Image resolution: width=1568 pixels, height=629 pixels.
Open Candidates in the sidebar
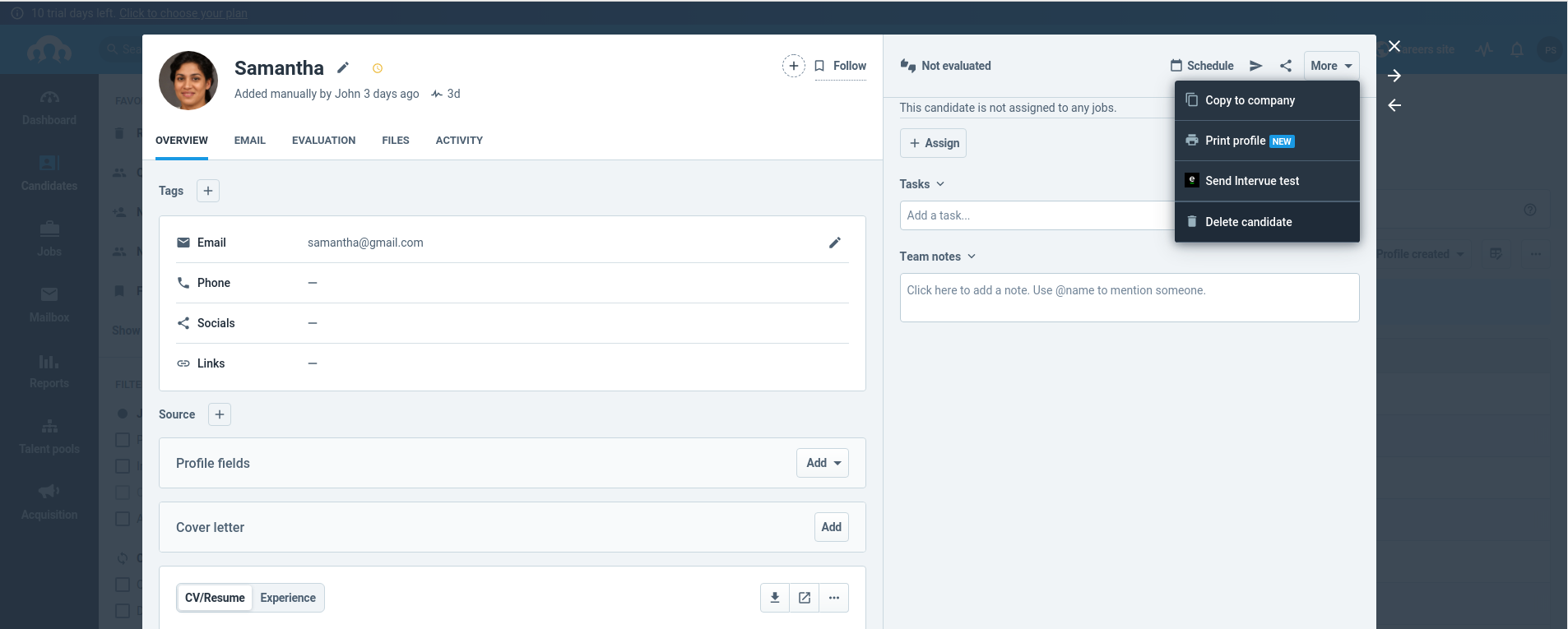(49, 173)
